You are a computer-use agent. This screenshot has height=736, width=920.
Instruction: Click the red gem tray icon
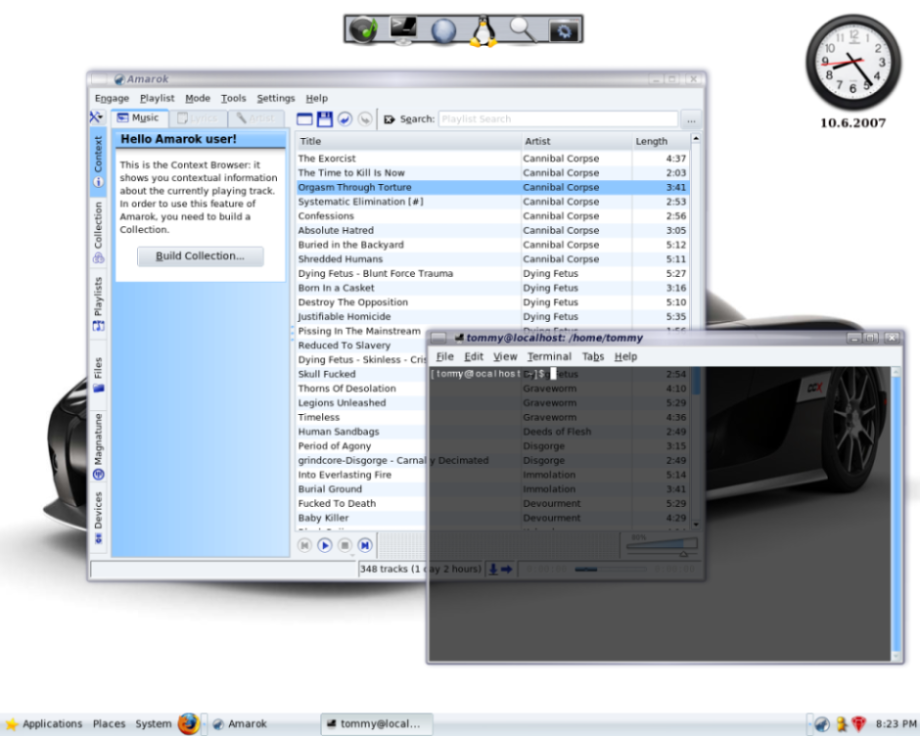coord(859,724)
